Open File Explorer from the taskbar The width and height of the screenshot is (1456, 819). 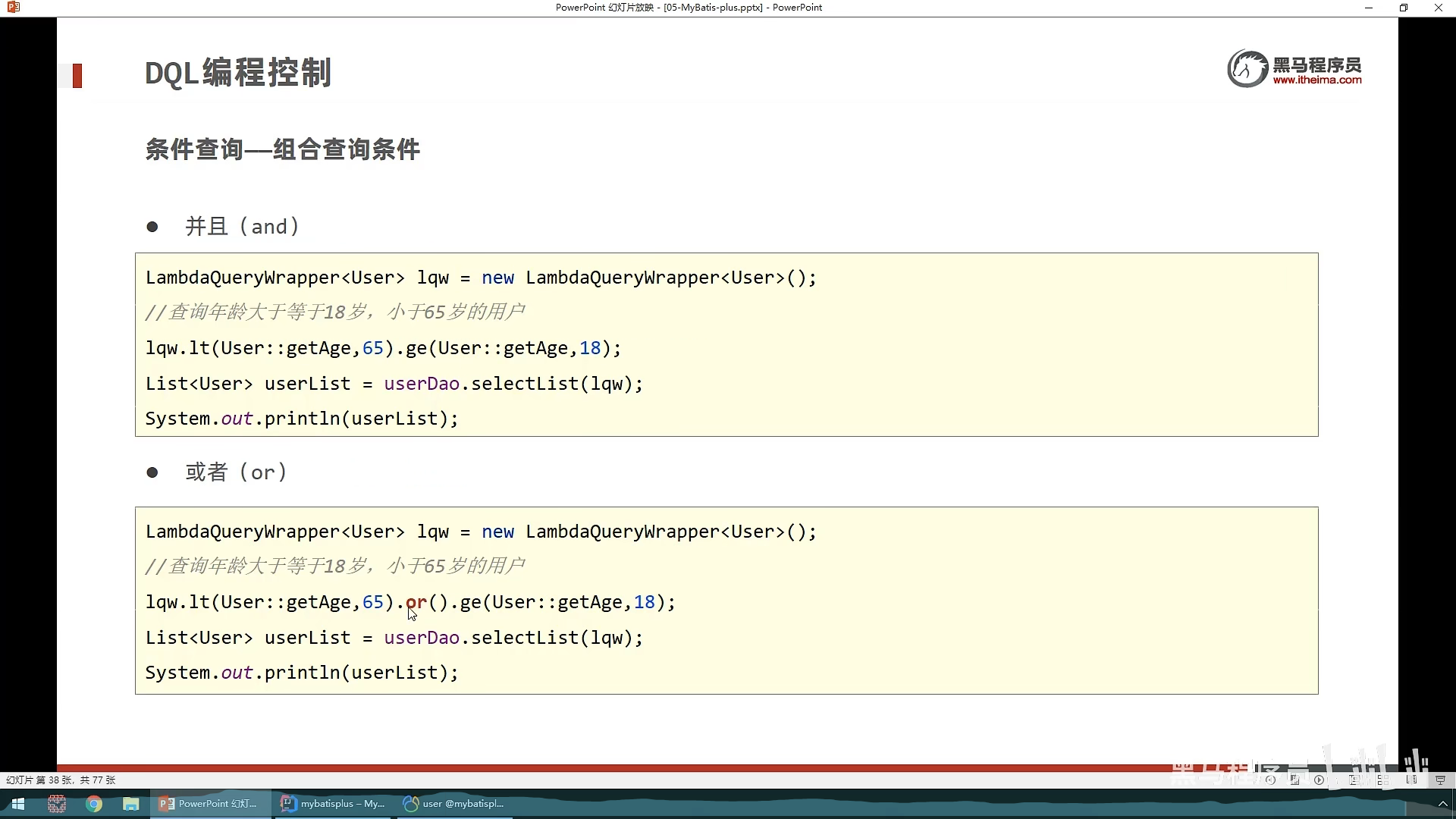131,804
